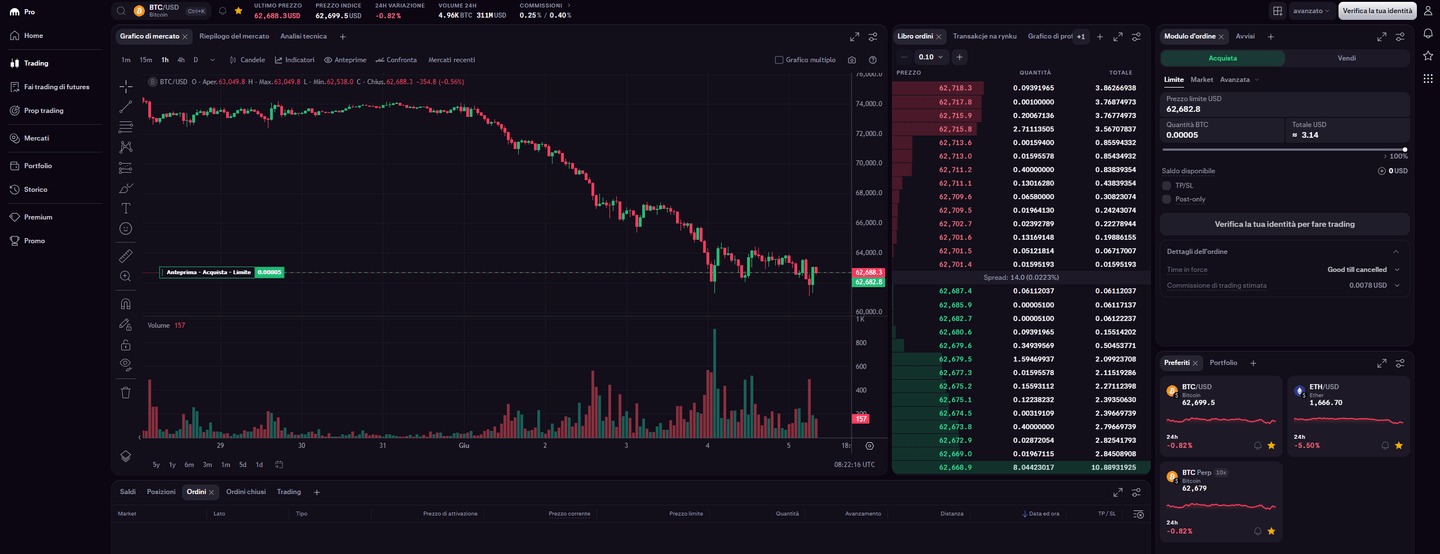Expand the Avanzata order type dropdown

(1239, 79)
